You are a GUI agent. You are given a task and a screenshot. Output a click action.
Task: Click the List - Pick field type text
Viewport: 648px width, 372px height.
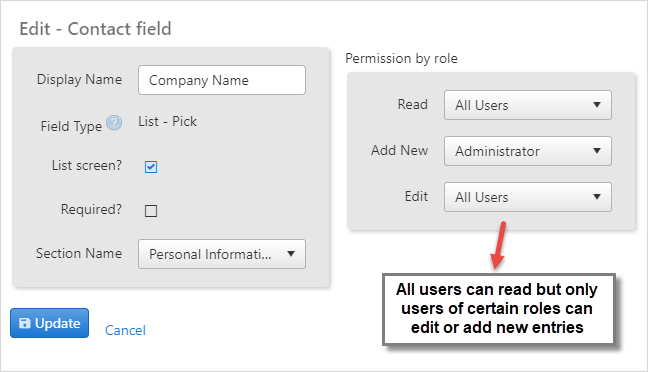(x=167, y=122)
